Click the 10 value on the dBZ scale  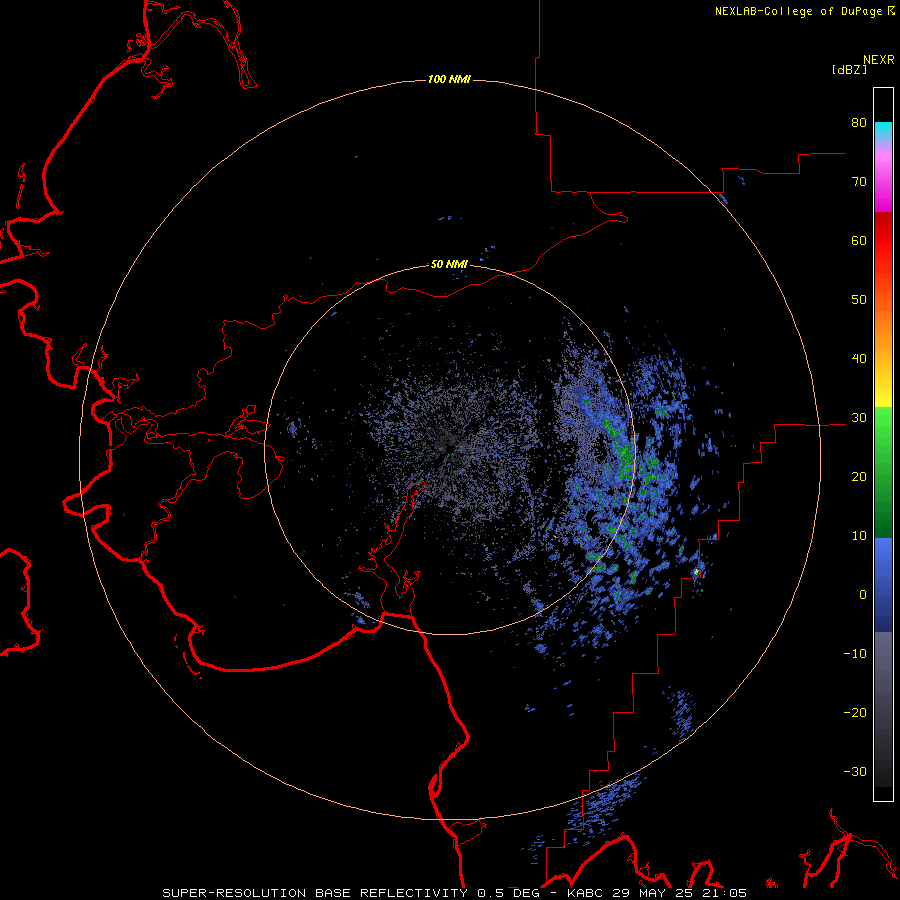859,536
